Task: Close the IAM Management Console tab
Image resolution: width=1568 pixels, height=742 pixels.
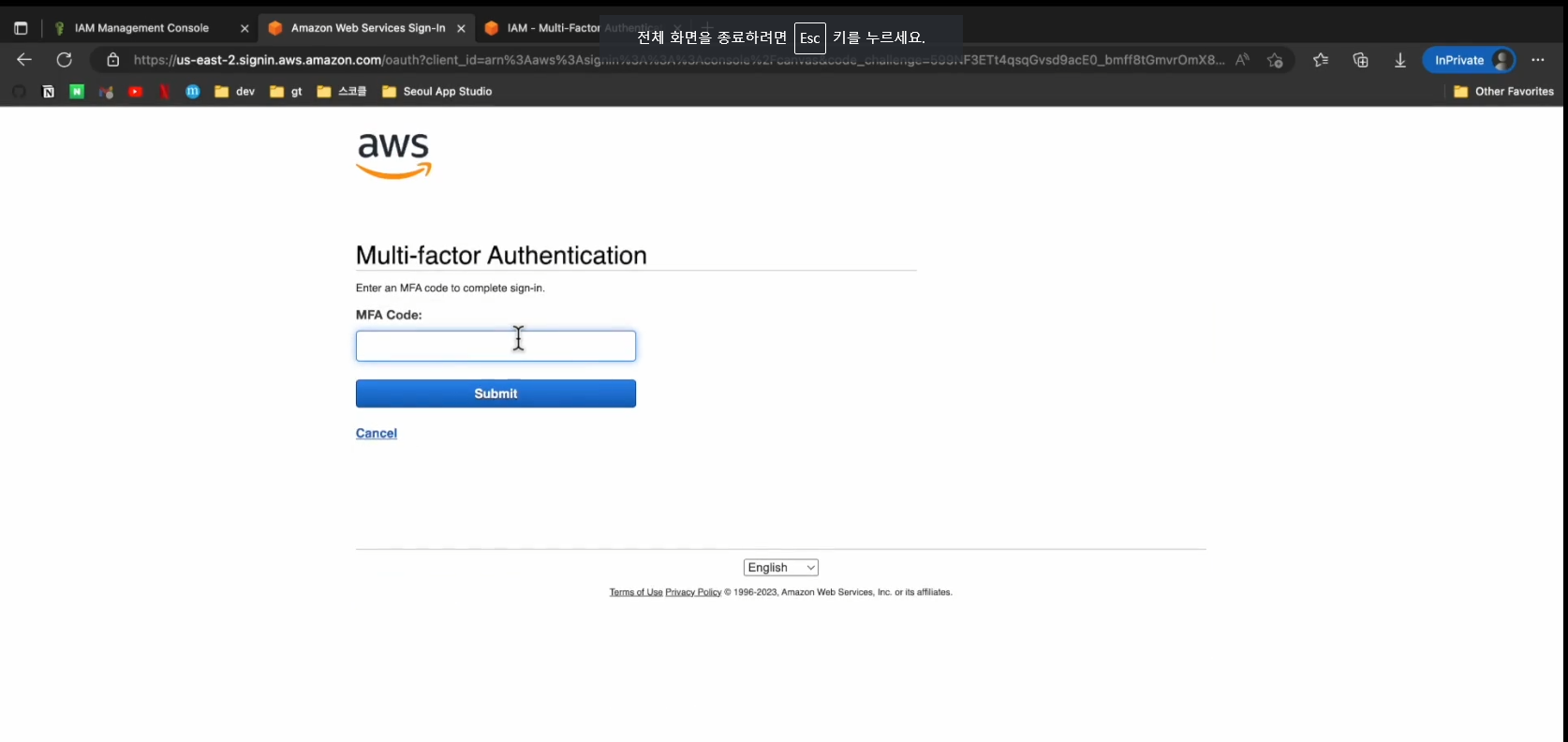Action: coord(244,28)
